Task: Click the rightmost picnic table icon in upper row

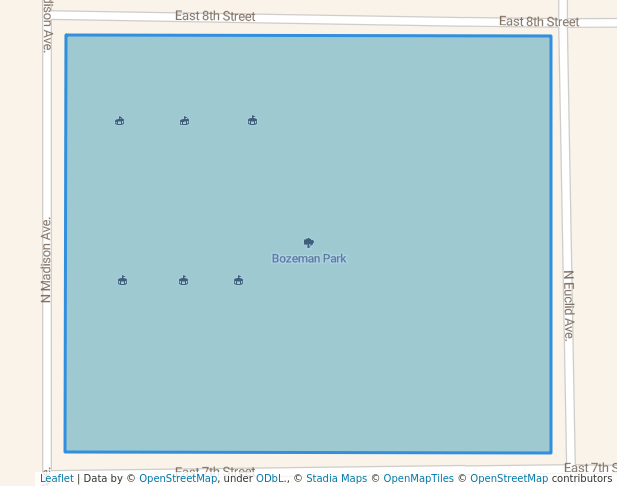Action: click(252, 121)
